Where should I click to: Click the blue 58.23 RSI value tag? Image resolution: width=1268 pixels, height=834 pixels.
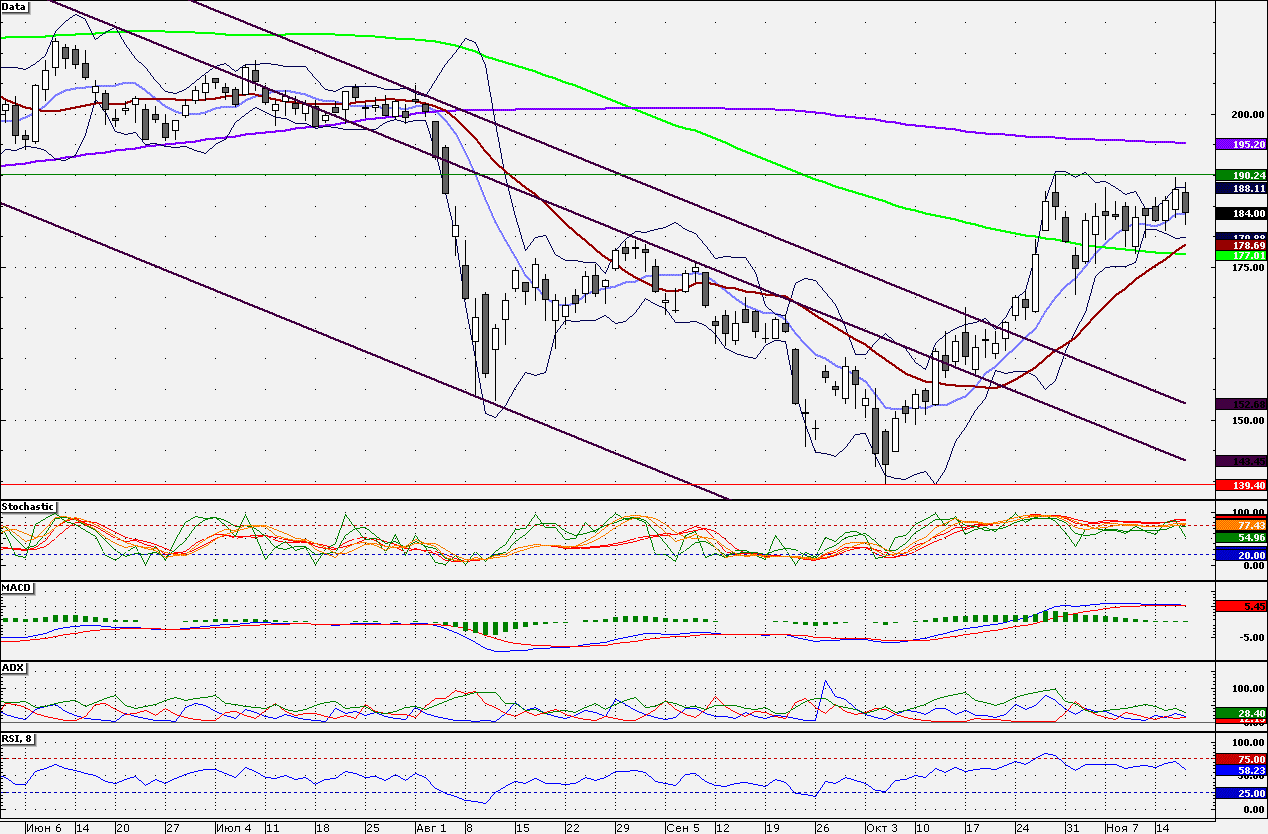click(x=1241, y=771)
